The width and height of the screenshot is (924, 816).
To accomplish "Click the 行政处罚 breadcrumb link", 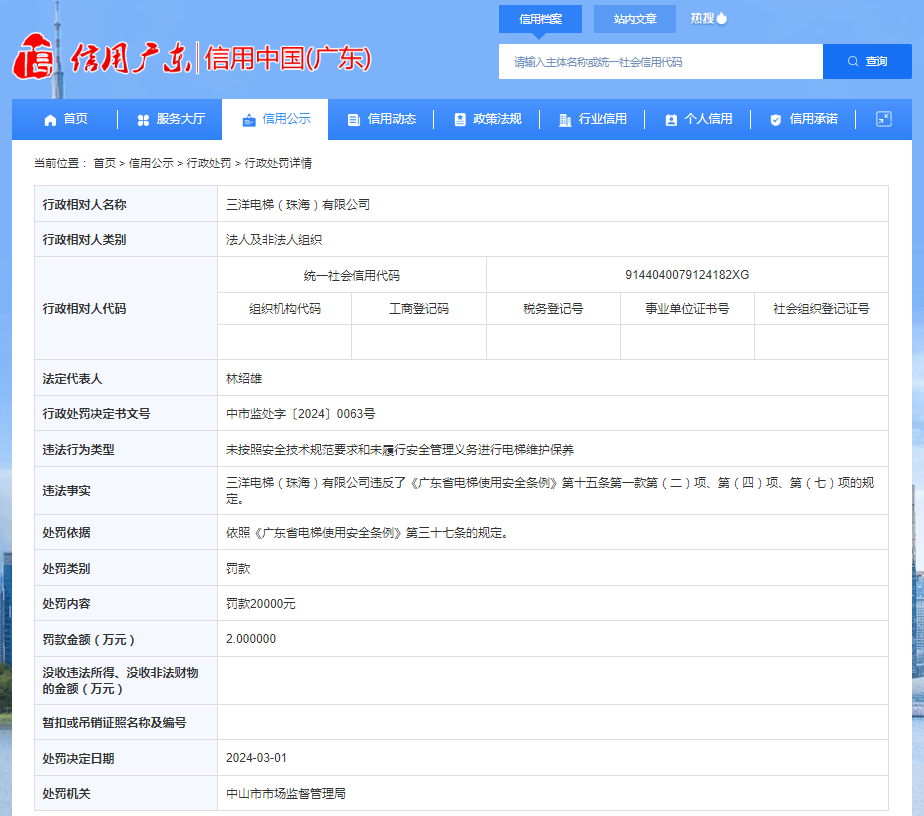I will (209, 163).
